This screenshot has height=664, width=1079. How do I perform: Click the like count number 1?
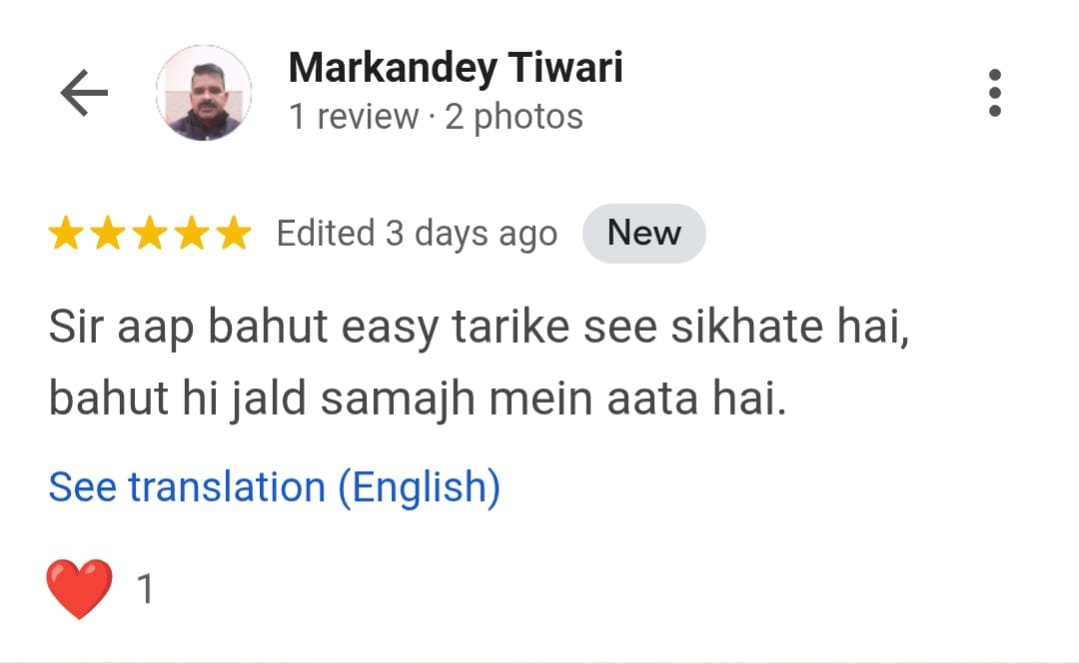point(145,589)
